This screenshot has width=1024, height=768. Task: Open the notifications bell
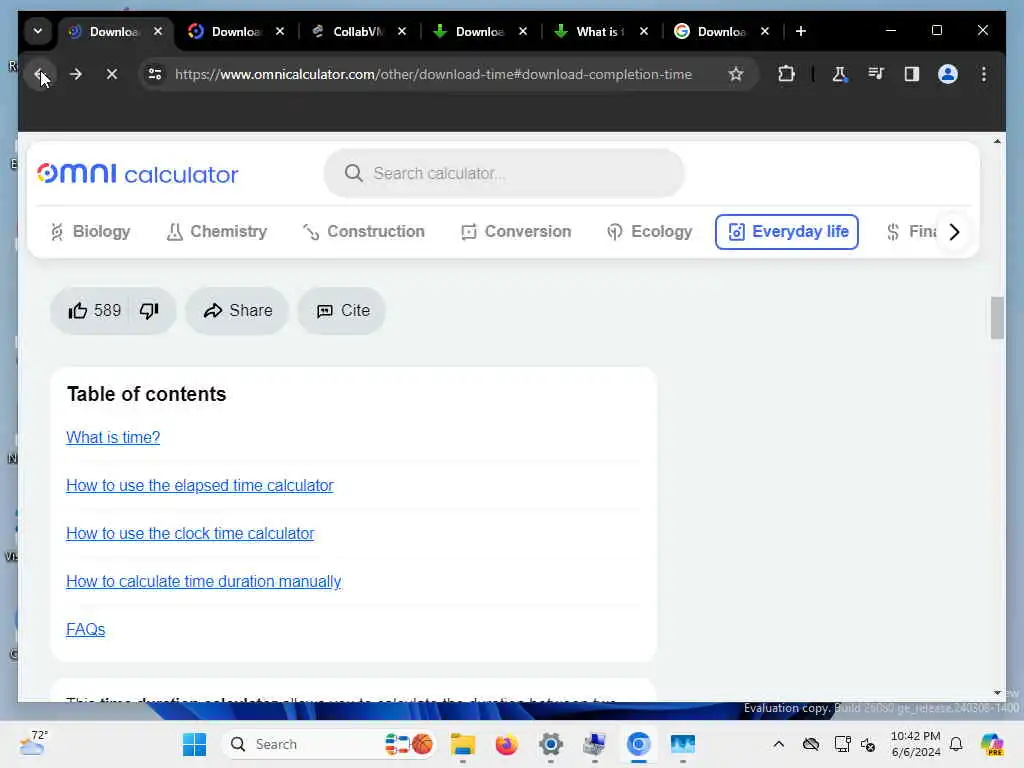tap(956, 744)
